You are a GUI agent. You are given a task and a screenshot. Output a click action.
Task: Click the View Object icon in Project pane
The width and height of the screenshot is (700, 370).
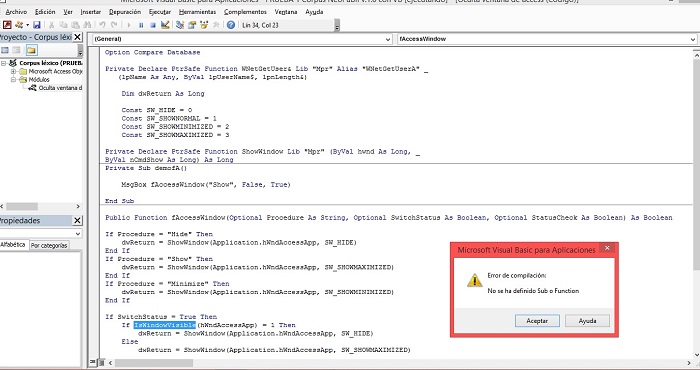coord(17,50)
